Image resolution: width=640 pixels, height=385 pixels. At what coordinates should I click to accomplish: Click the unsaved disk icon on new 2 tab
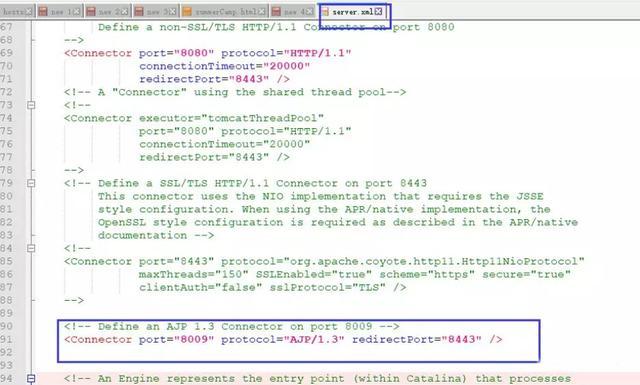pyautogui.click(x=91, y=11)
